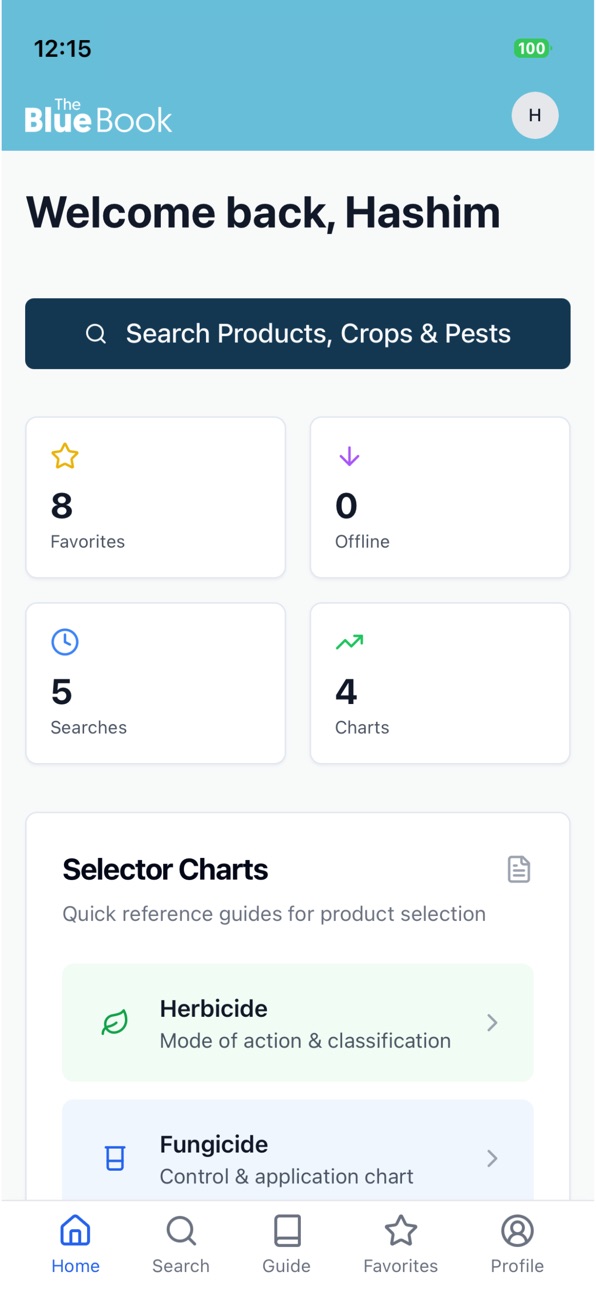
Task: Tap Search Products, Crops & Pests field
Action: tap(298, 334)
